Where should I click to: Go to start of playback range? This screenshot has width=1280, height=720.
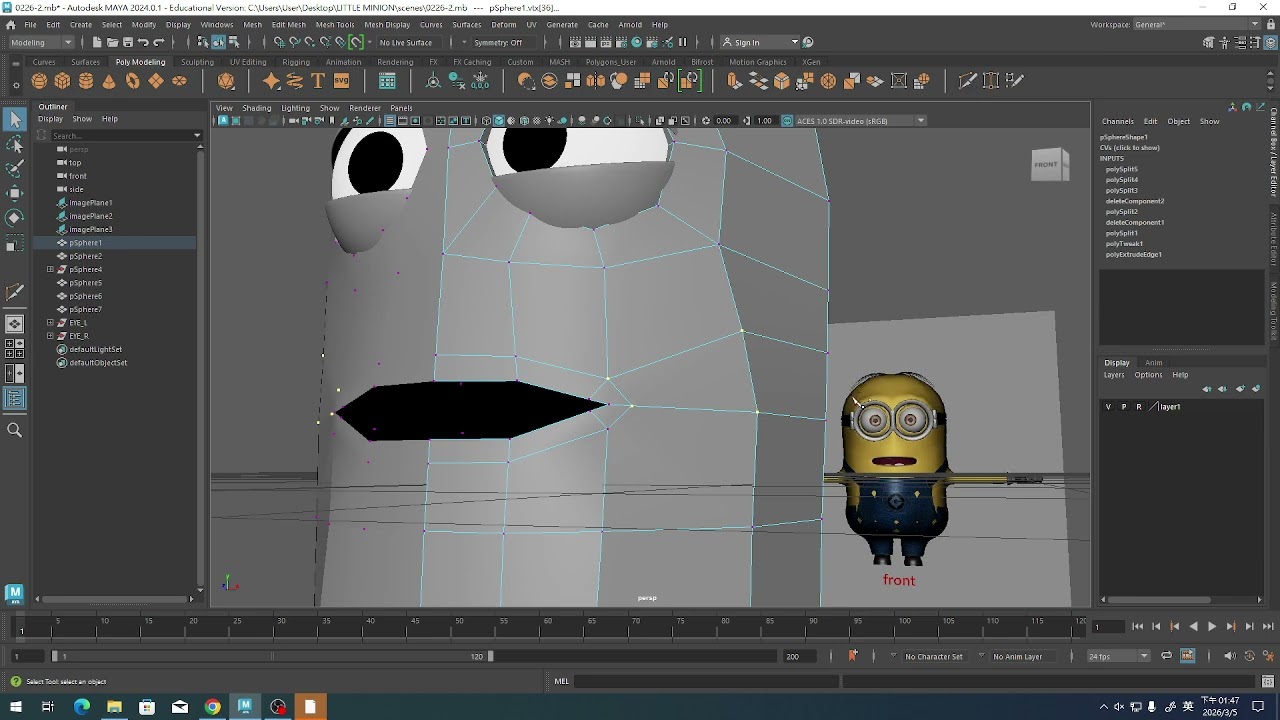tap(1138, 627)
